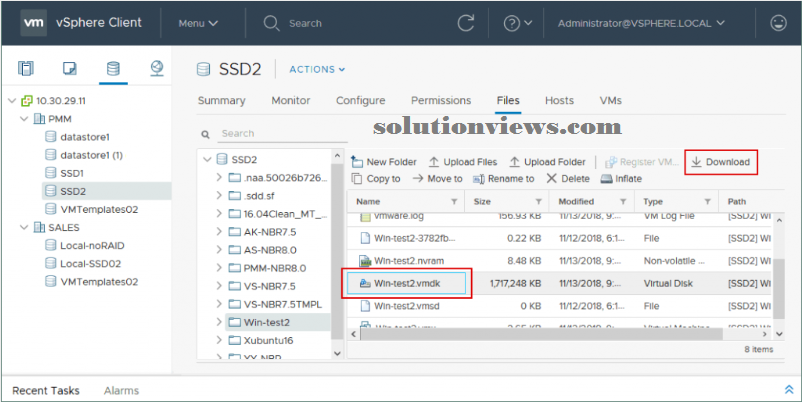The image size is (802, 402).
Task: Click the Delete X icon
Action: tap(551, 178)
